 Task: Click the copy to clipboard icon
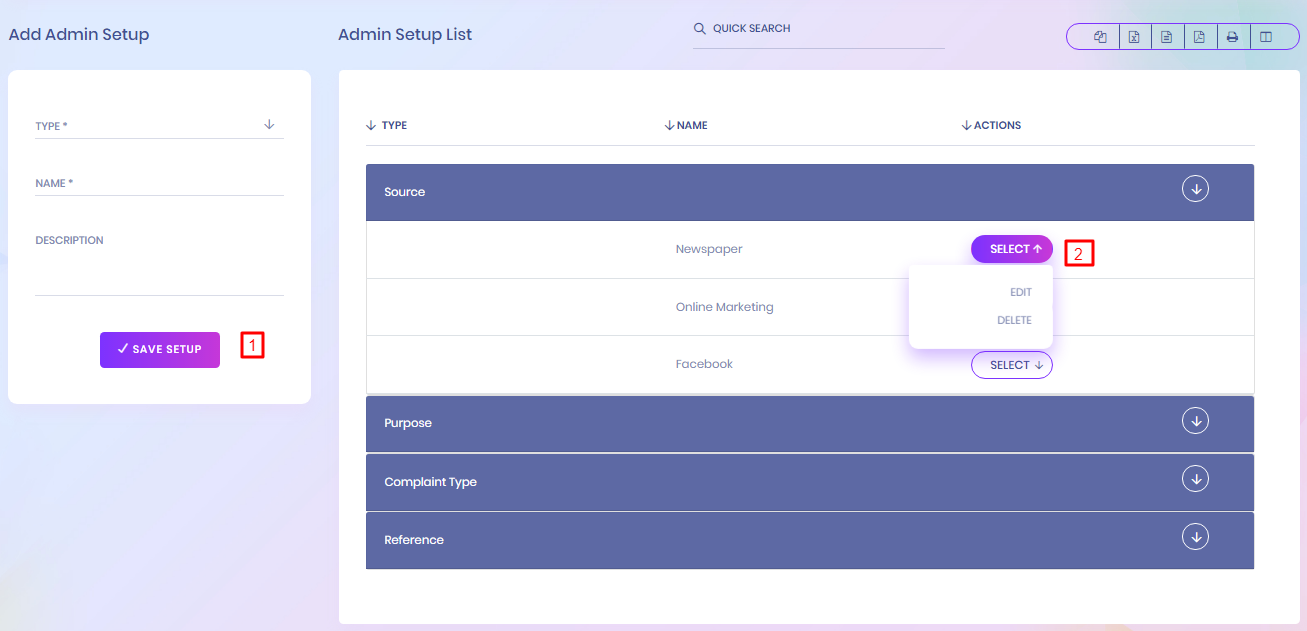click(1100, 37)
